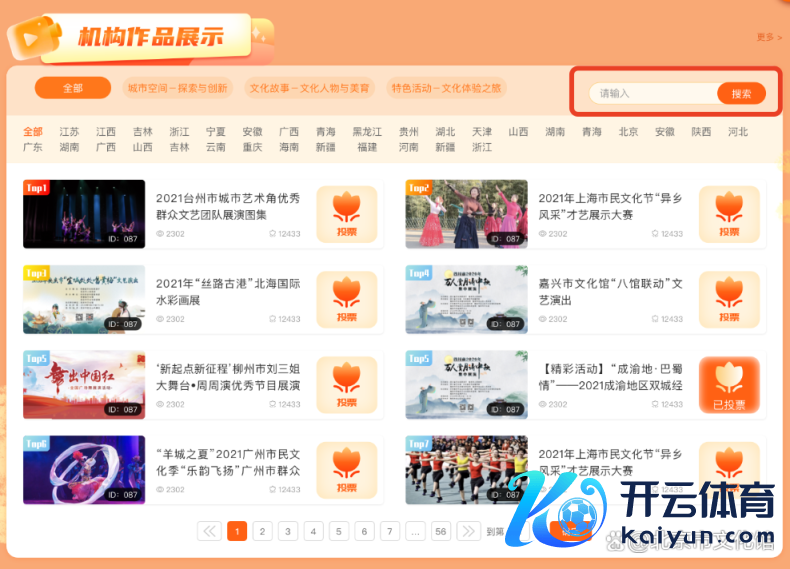Cast a vote for 柳州市刘三姐大舞台 entry
This screenshot has height=569, width=790.
pos(346,385)
